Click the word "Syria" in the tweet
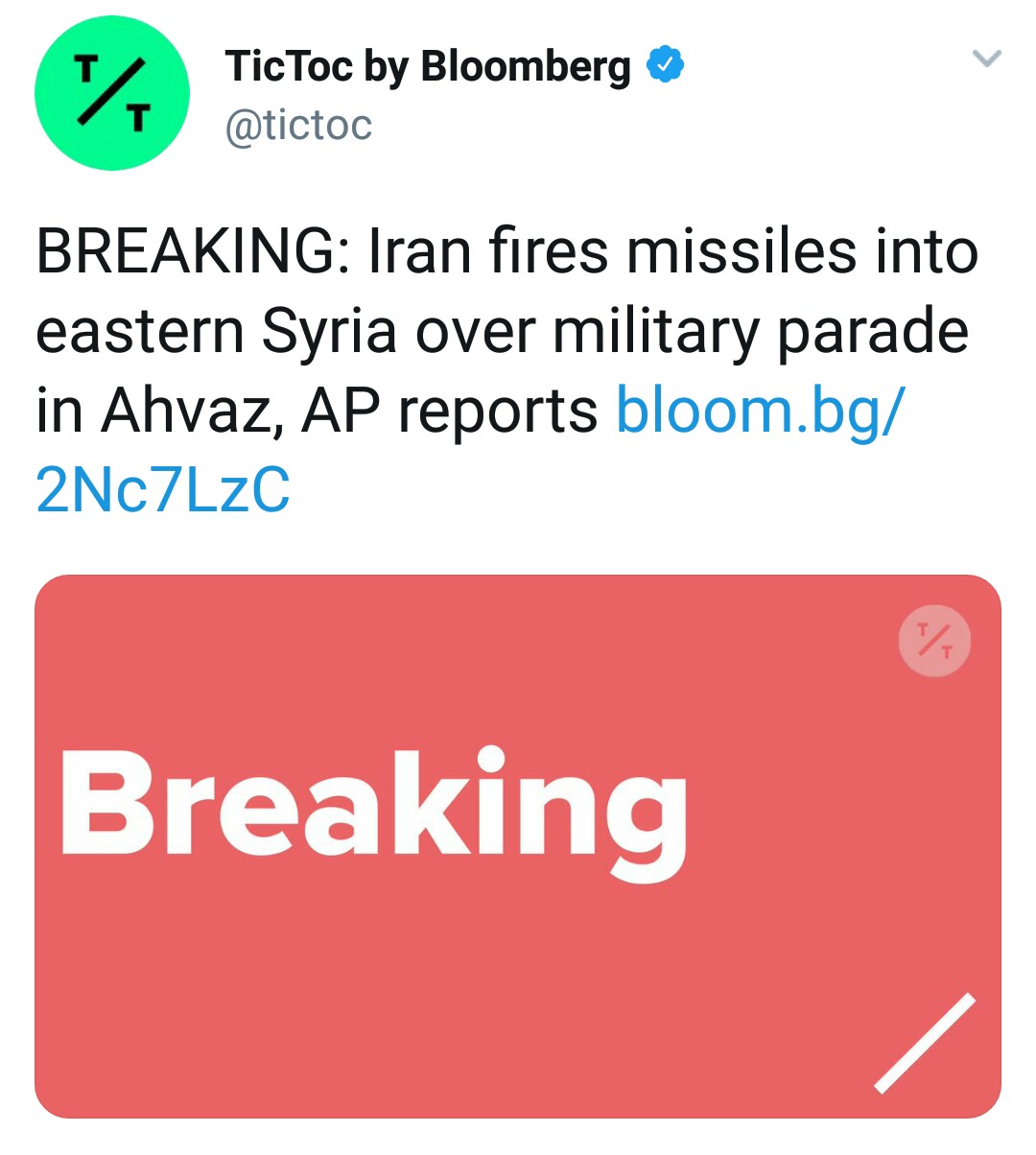 pyautogui.click(x=329, y=332)
